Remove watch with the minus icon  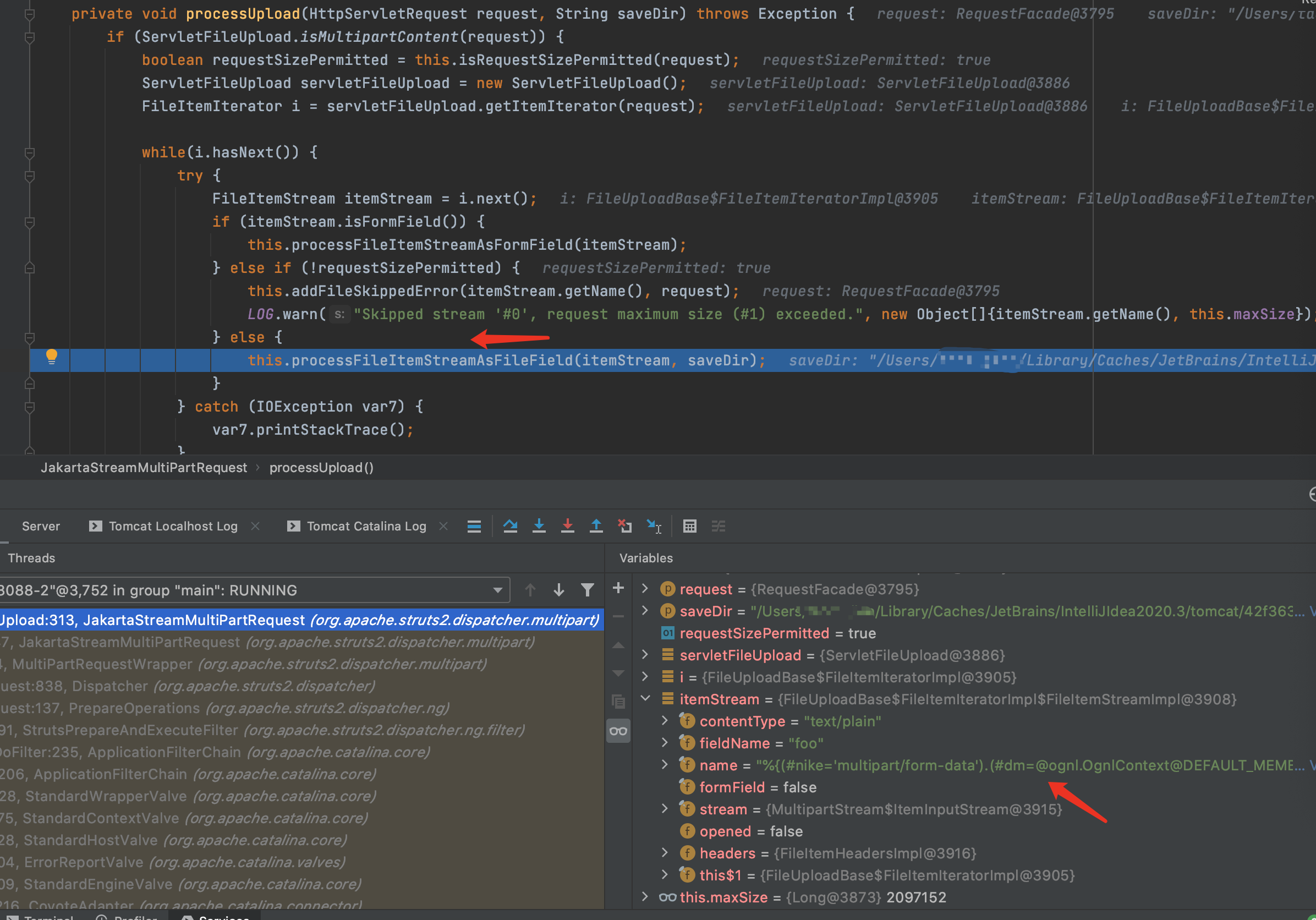[618, 617]
